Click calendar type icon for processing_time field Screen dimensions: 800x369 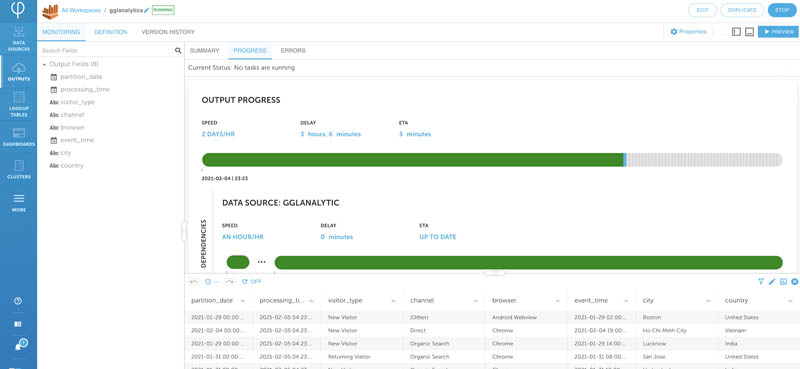(54, 89)
